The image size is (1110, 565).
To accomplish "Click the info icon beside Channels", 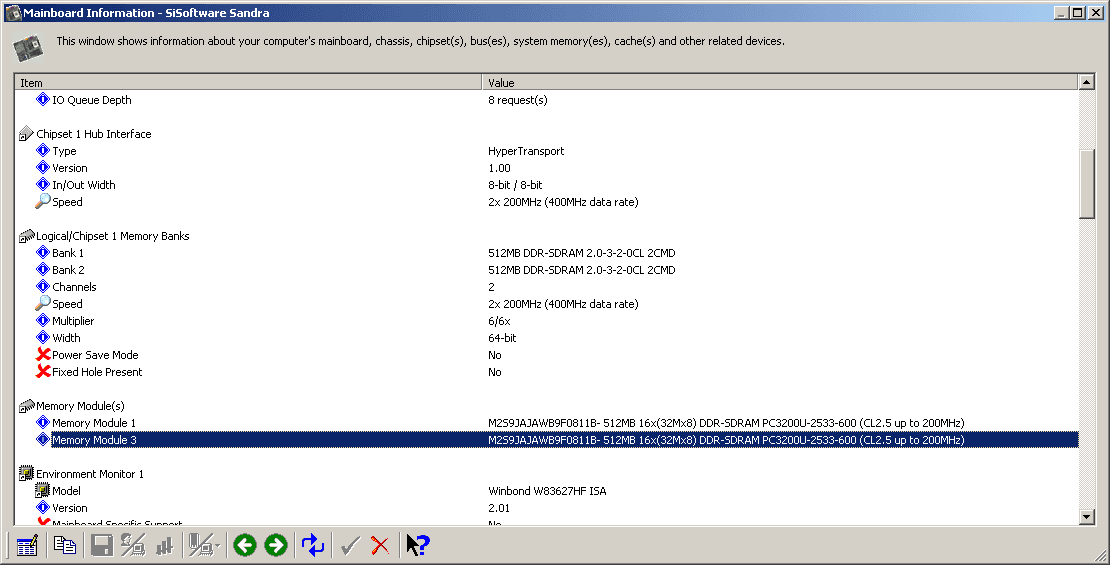I will point(42,286).
